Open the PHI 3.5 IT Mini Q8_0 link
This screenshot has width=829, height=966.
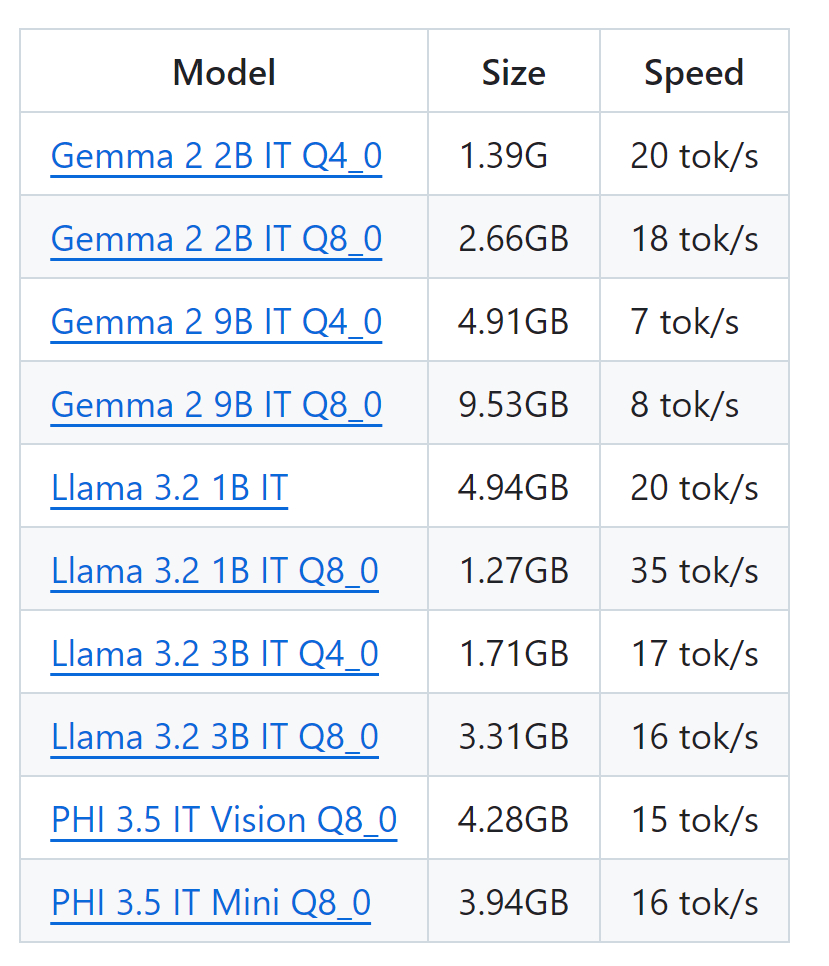pyautogui.click(x=211, y=903)
